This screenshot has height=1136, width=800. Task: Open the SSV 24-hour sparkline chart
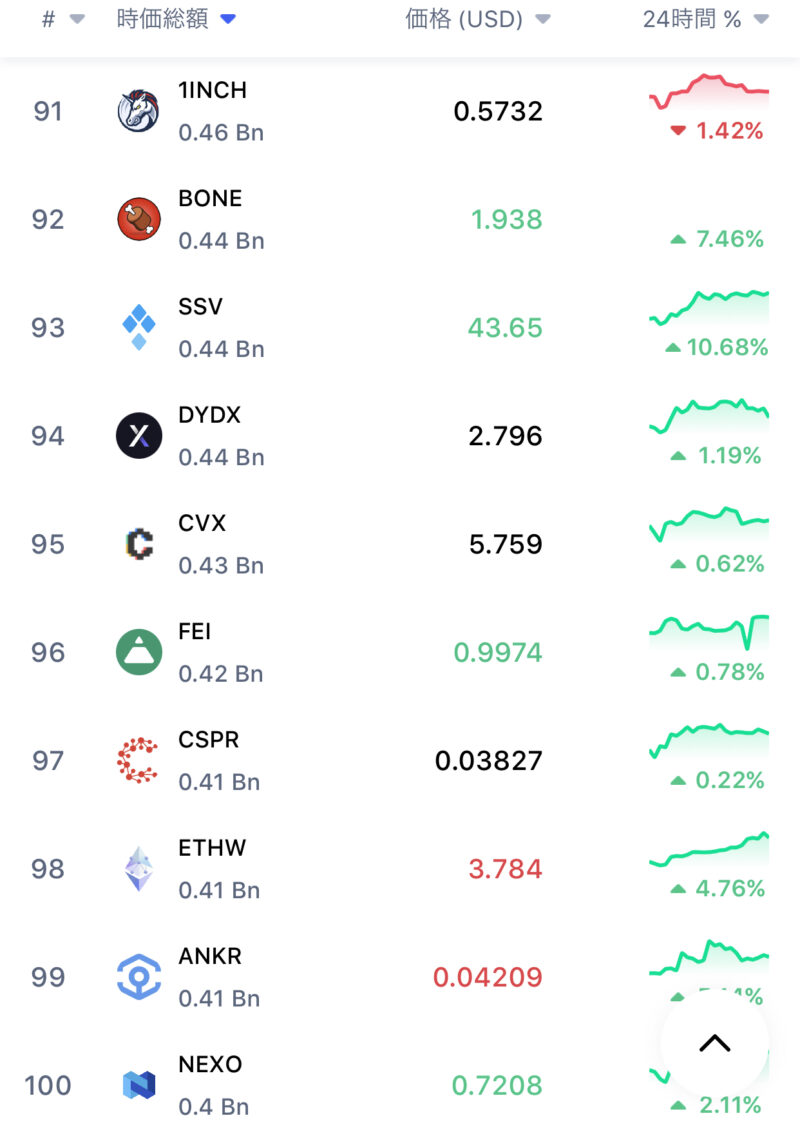(709, 304)
